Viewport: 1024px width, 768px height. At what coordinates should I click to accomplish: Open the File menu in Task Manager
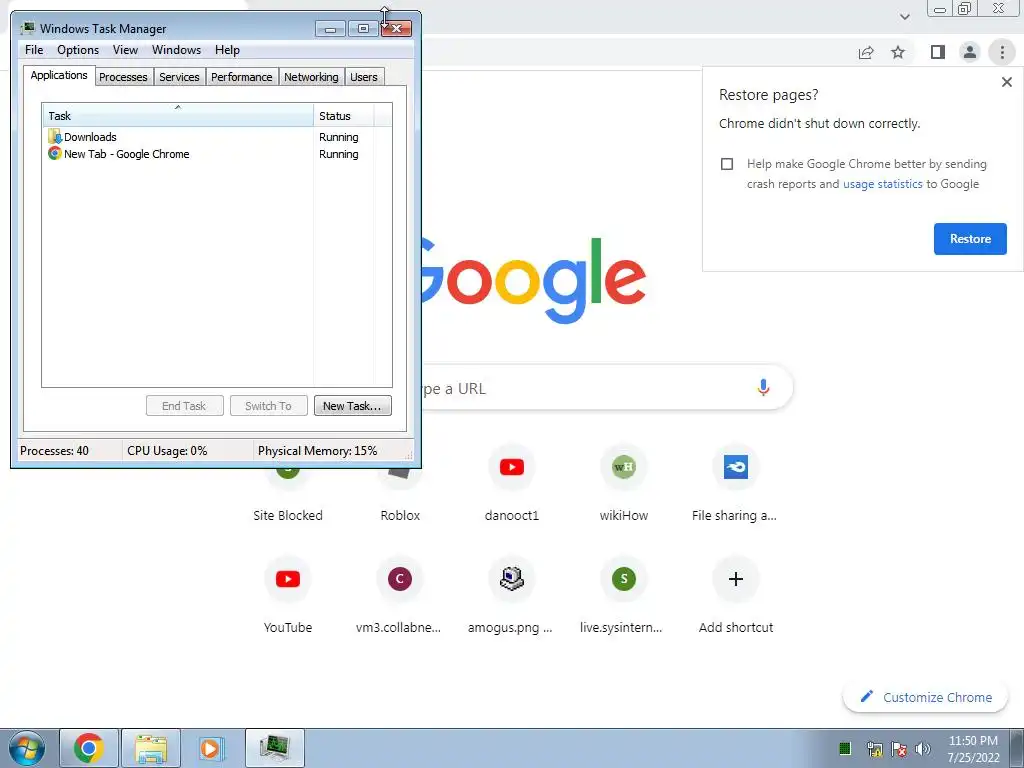[x=34, y=50]
